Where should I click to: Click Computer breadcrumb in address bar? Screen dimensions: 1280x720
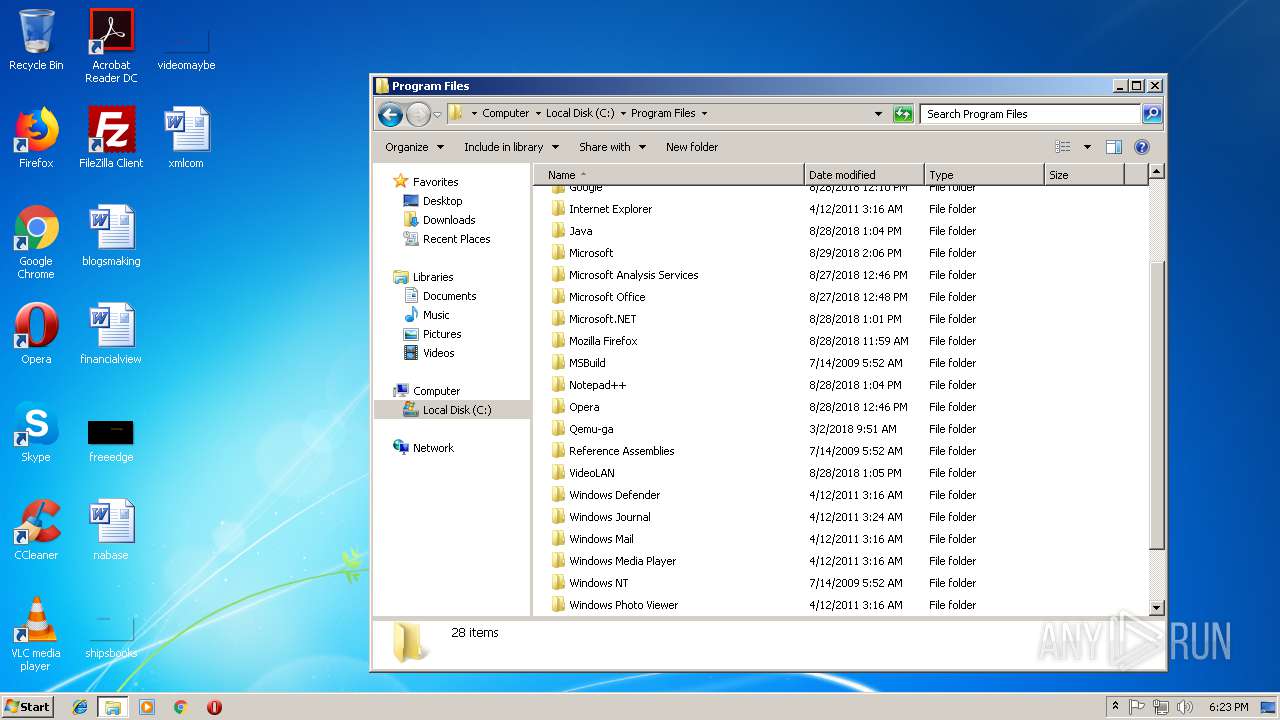click(x=506, y=114)
